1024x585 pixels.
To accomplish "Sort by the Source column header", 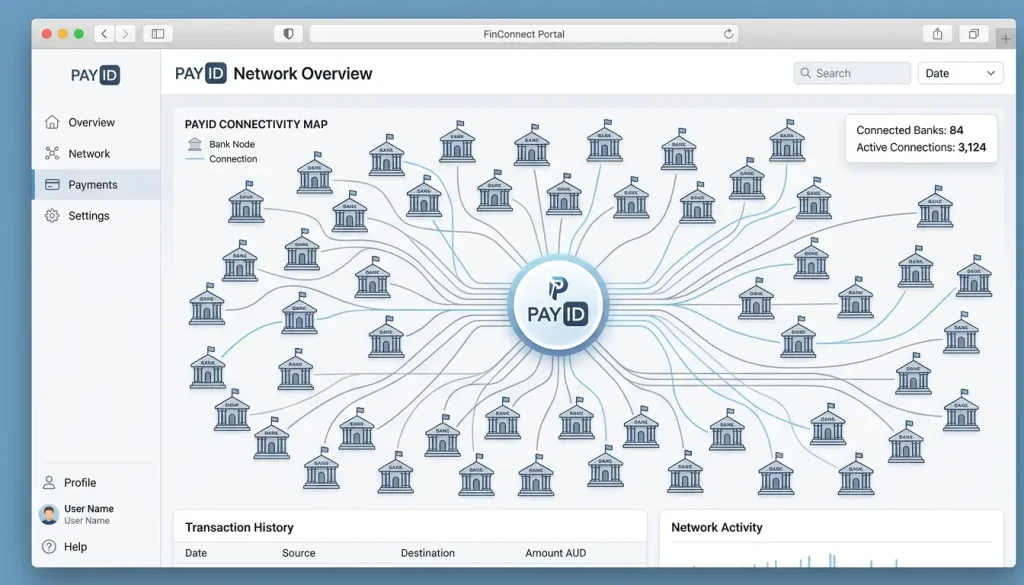I will tap(298, 553).
